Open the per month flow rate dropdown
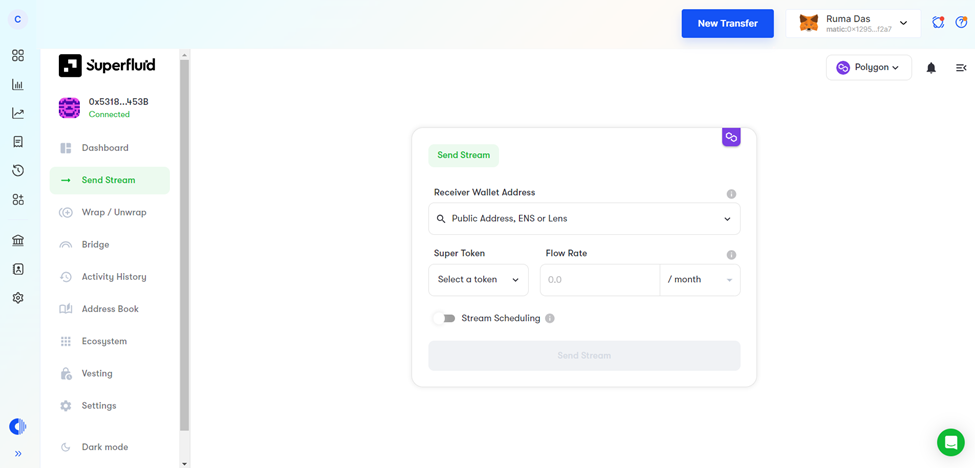The width and height of the screenshot is (975, 468). pyautogui.click(x=700, y=280)
